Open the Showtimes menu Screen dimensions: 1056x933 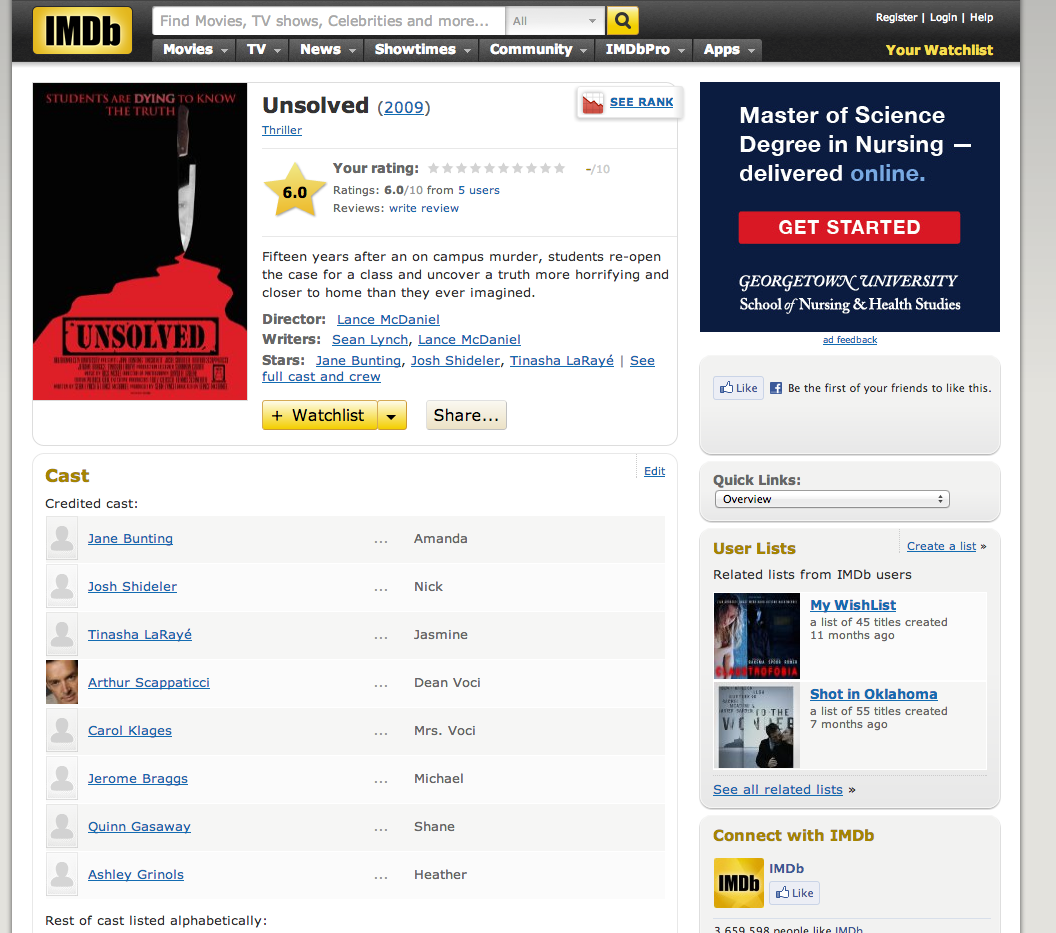(422, 50)
